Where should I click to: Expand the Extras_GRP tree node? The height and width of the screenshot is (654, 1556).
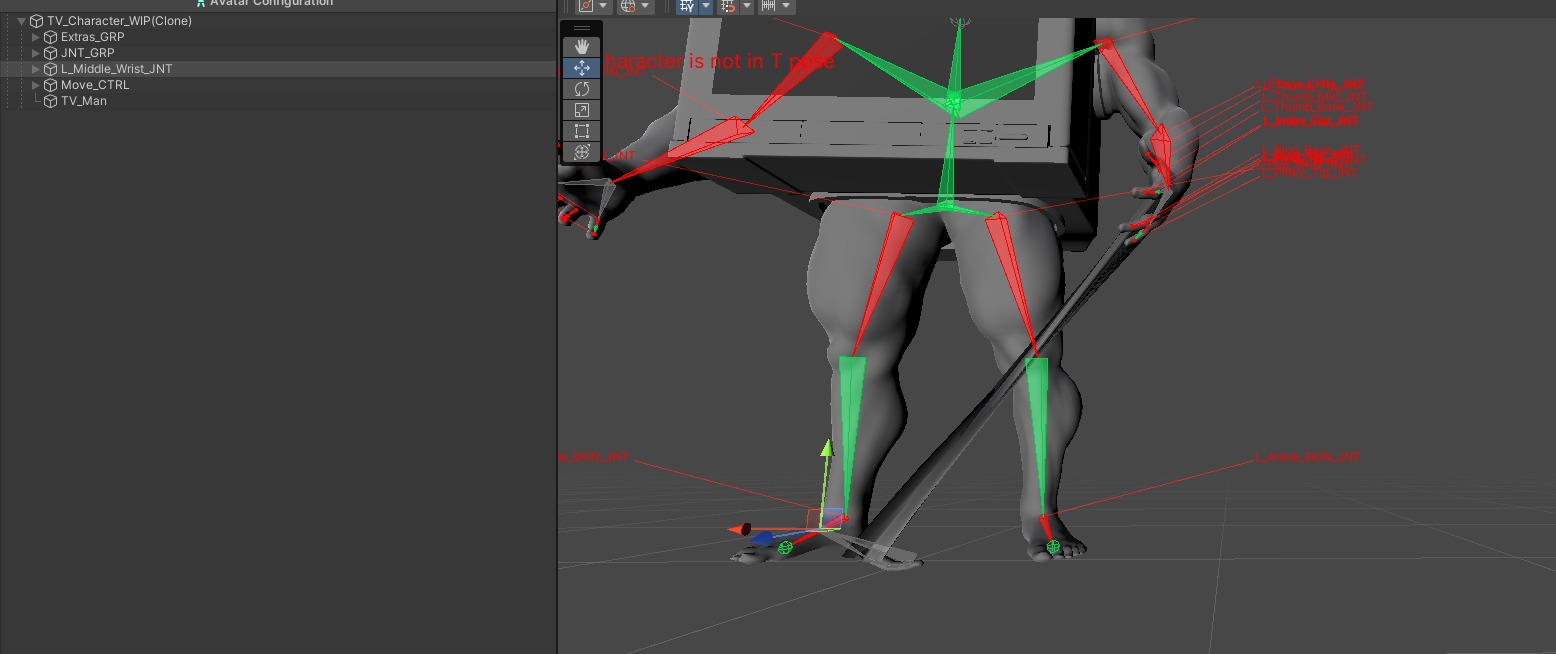36,37
